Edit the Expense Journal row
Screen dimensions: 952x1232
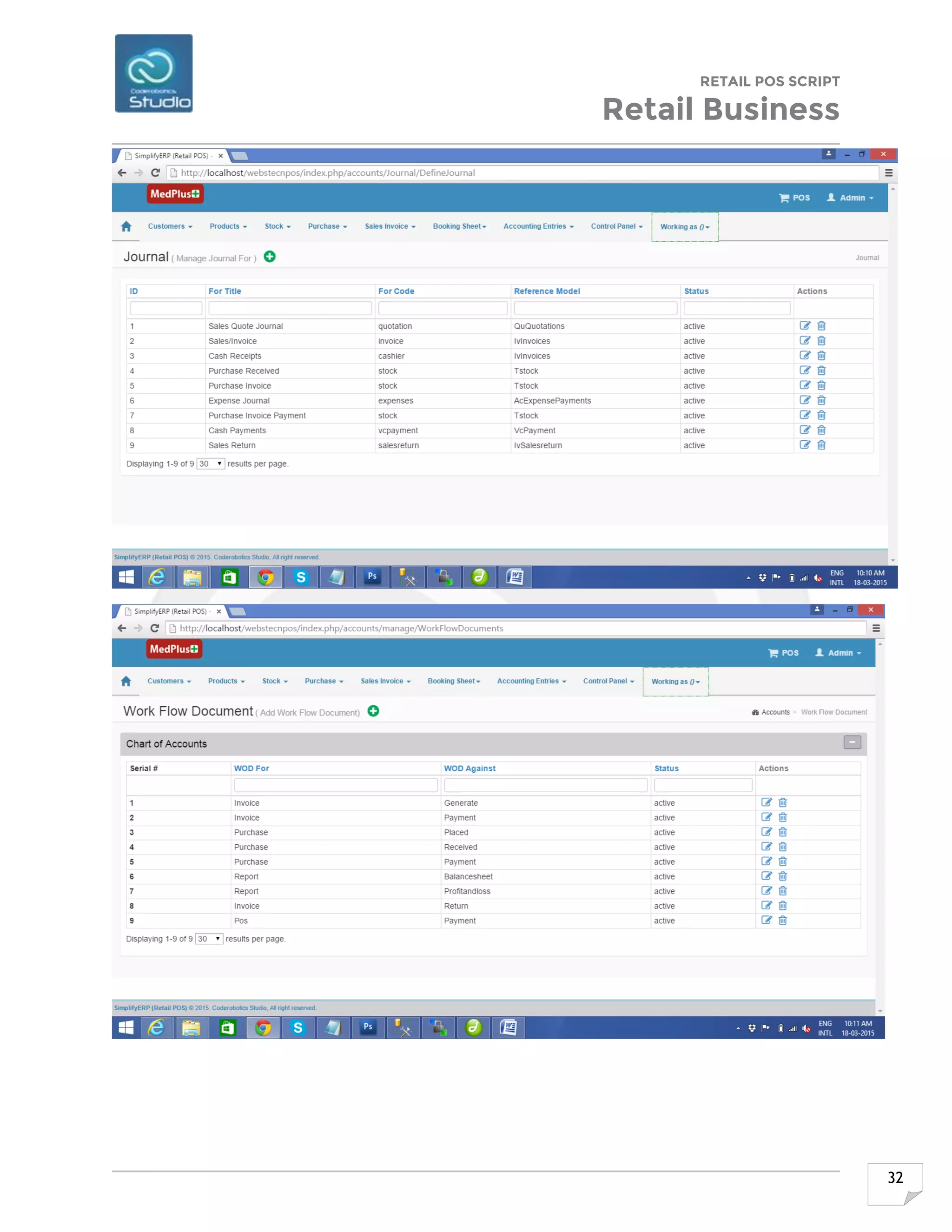point(805,400)
